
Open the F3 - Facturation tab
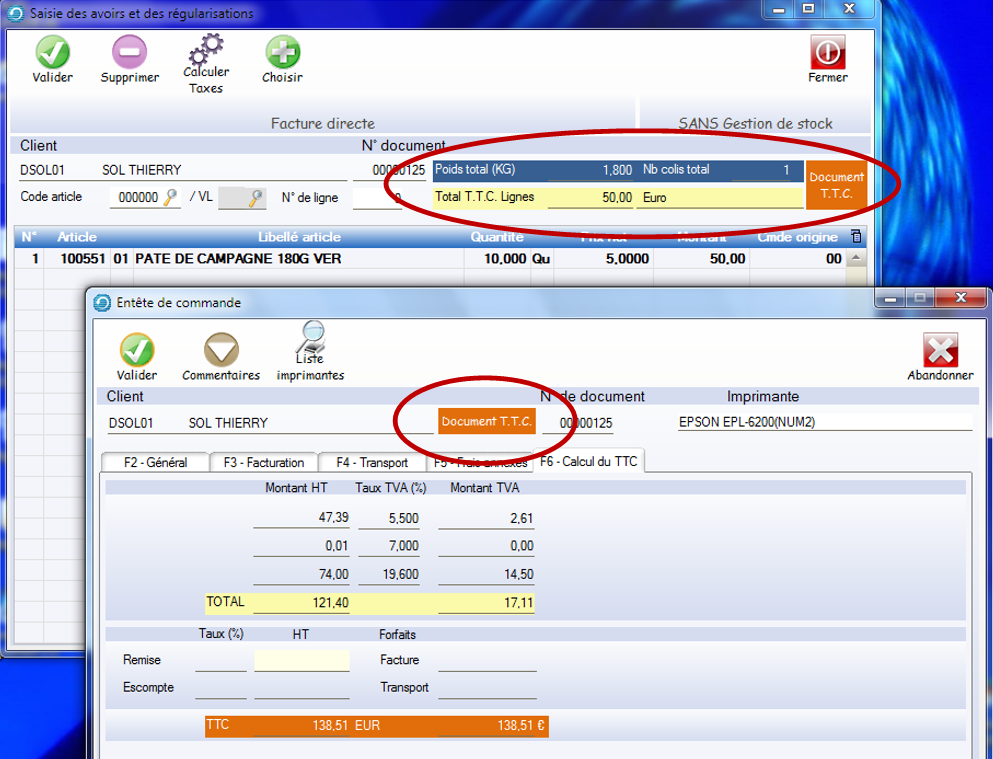264,462
